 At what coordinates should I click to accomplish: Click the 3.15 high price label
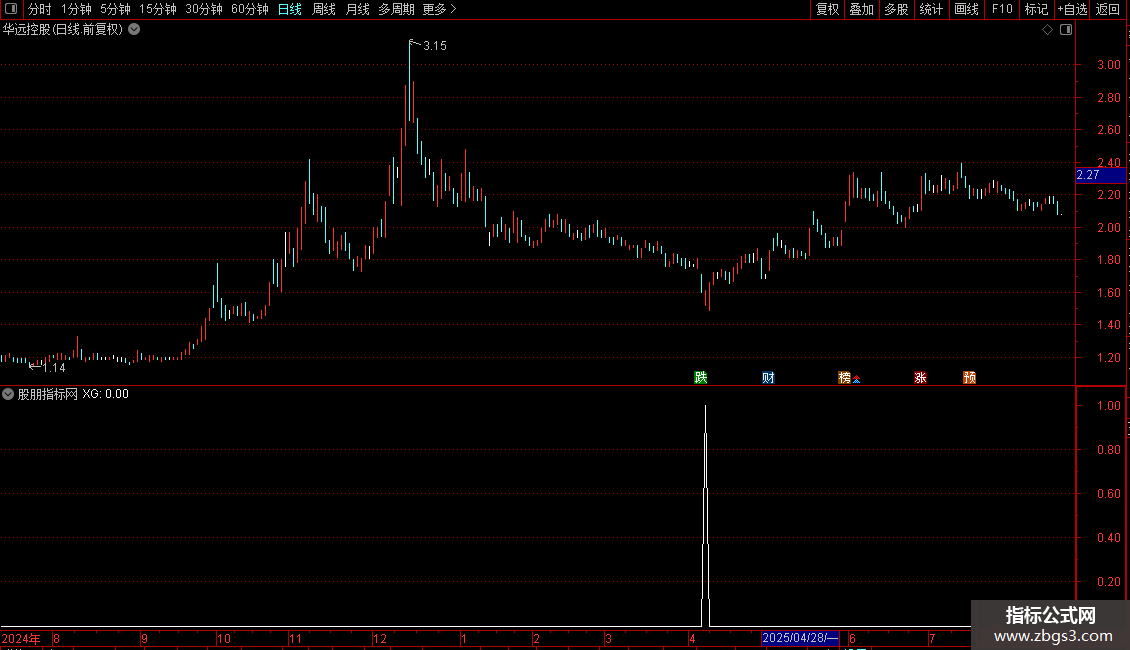[x=435, y=46]
